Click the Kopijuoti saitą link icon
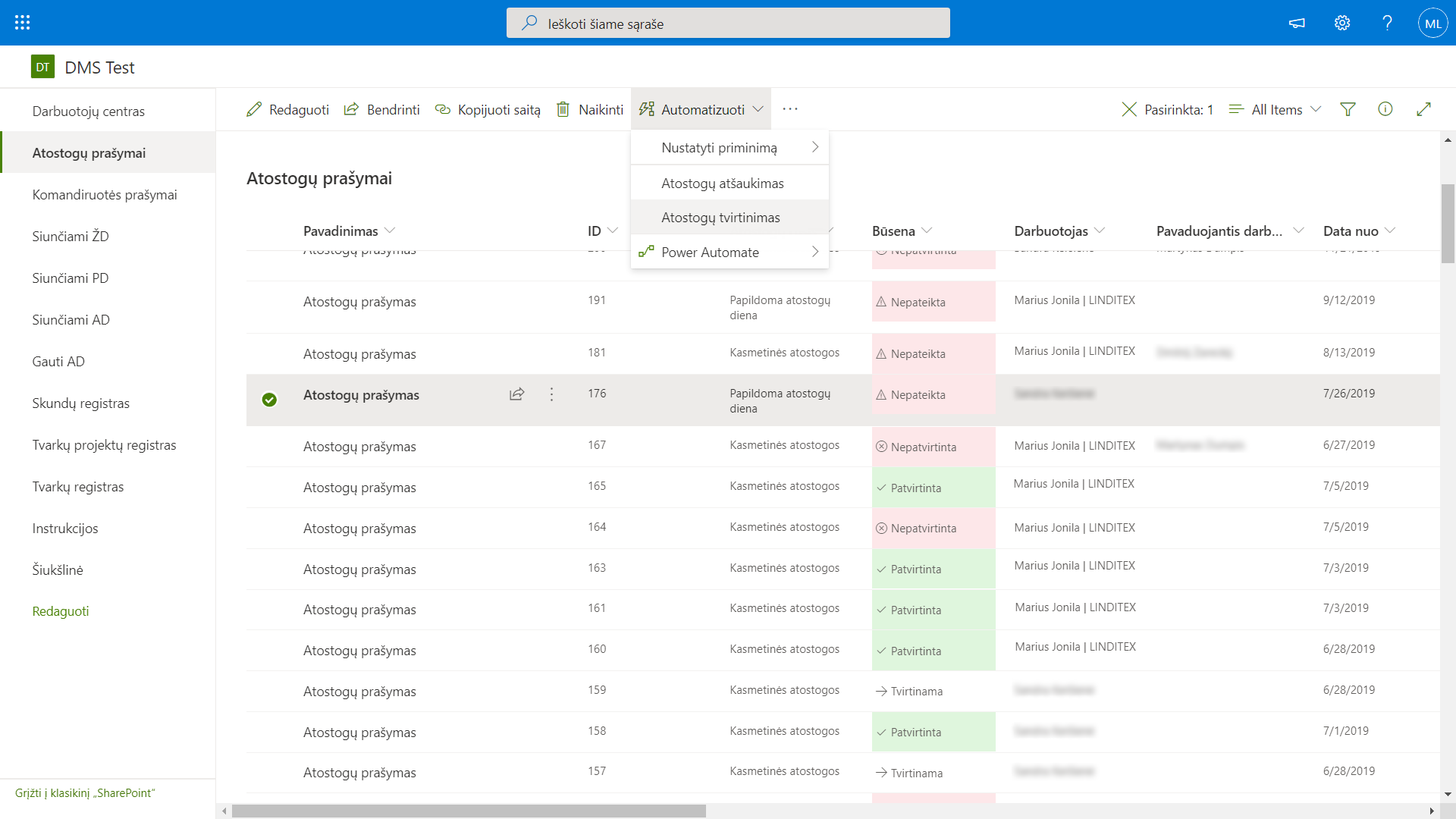 point(442,109)
